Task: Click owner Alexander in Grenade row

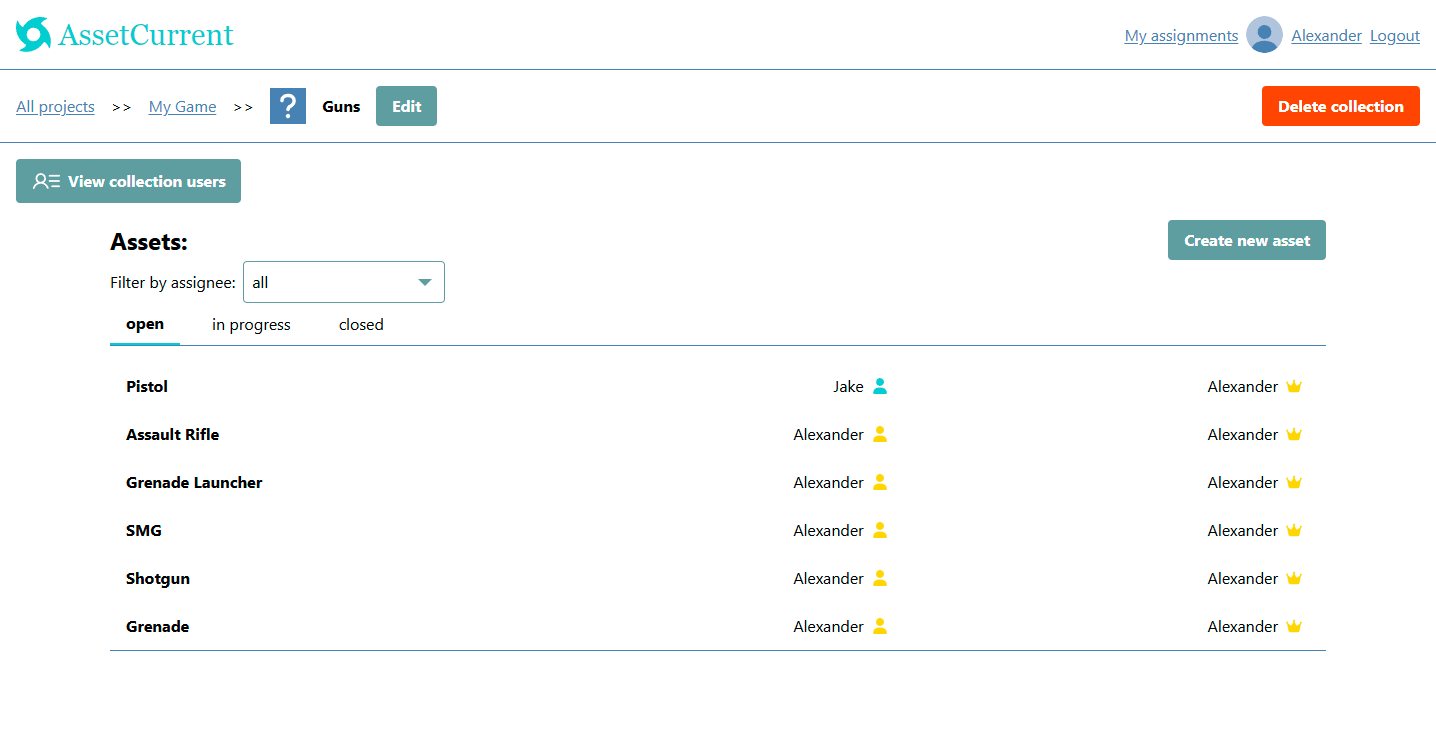Action: [1242, 626]
